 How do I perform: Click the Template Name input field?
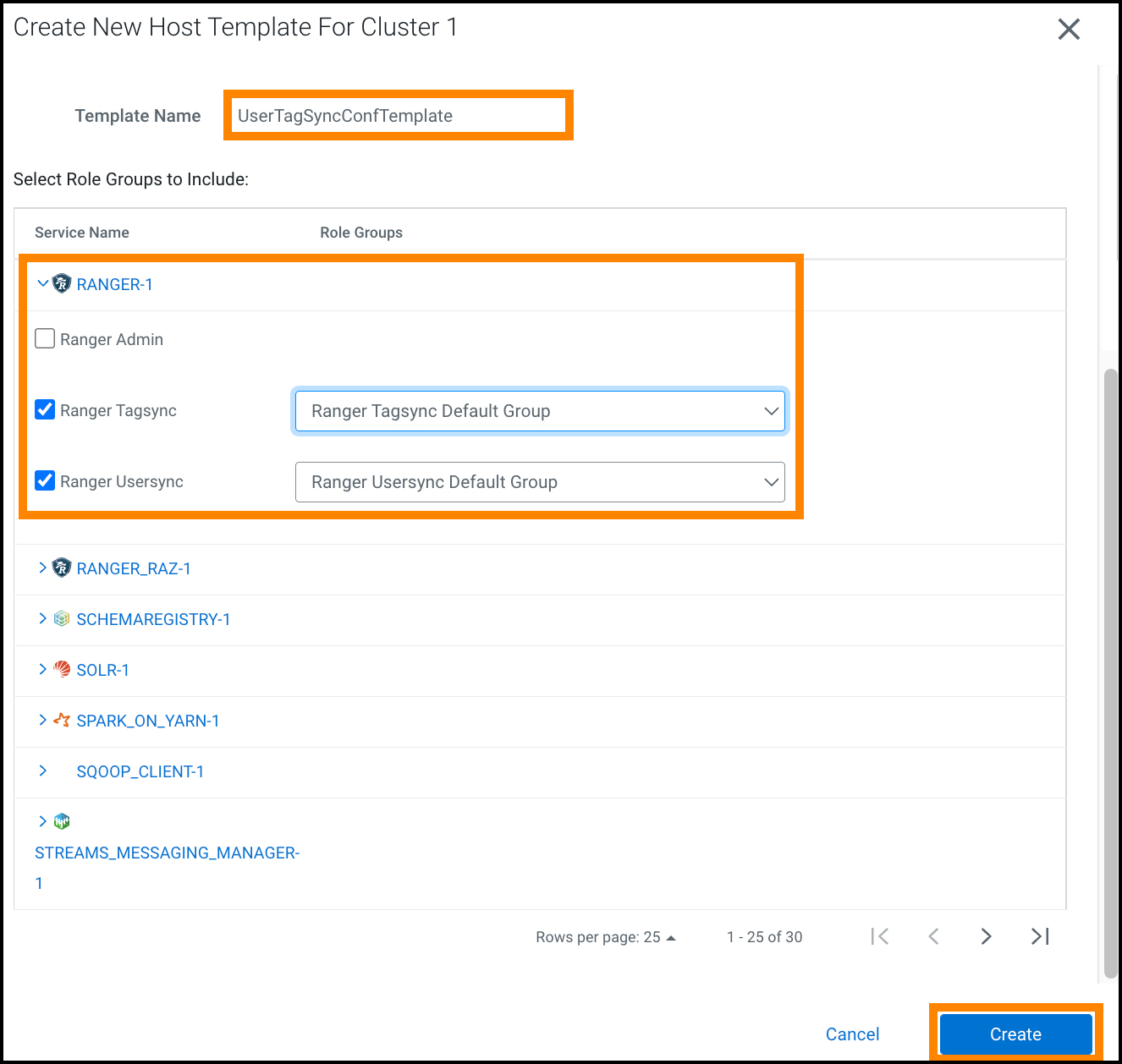[x=398, y=116]
